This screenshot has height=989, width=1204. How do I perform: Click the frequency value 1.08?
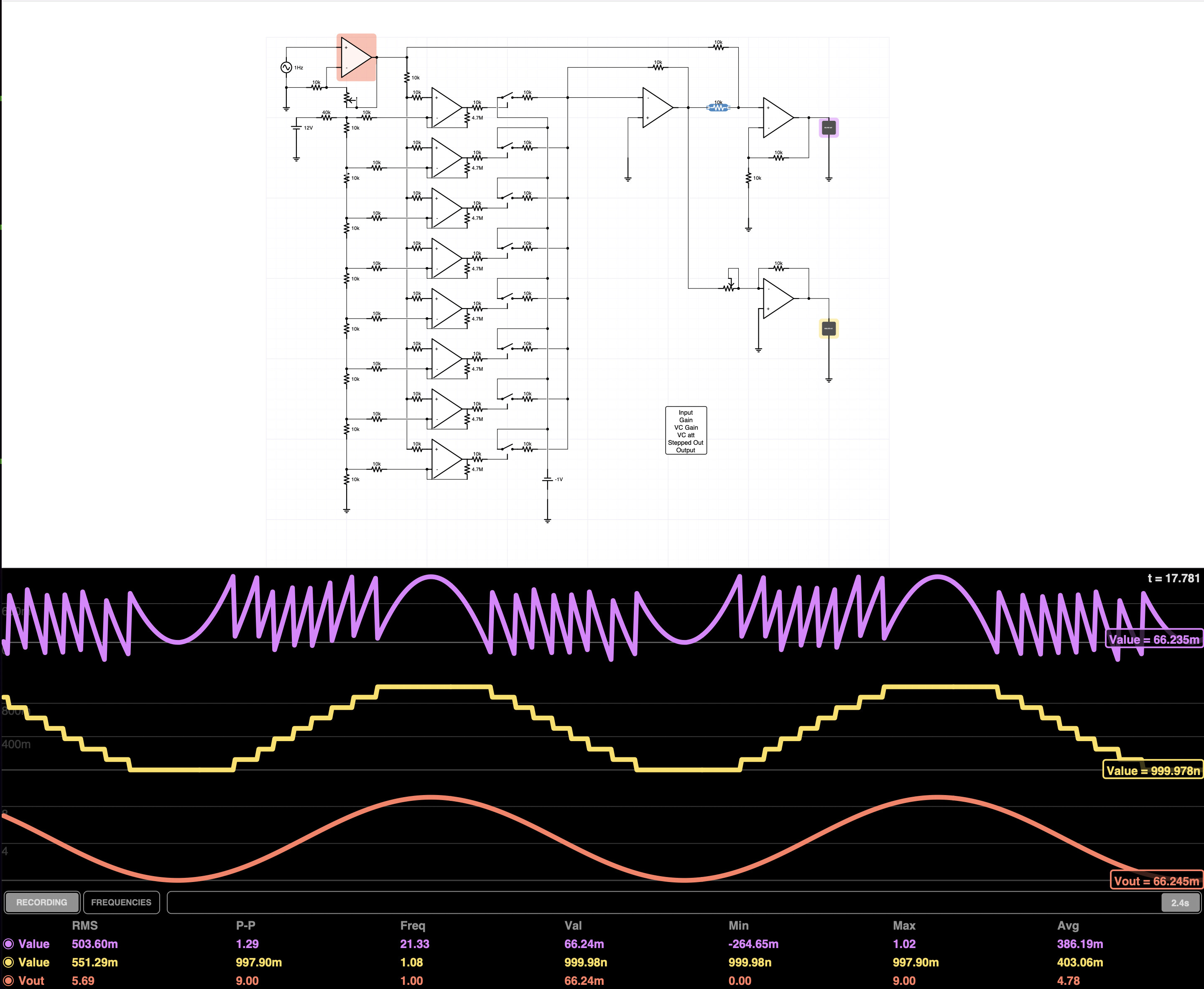pyautogui.click(x=411, y=962)
